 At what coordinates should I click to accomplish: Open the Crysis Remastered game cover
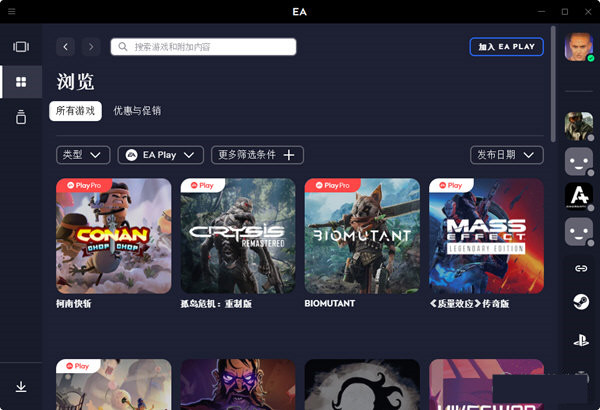[x=238, y=236]
